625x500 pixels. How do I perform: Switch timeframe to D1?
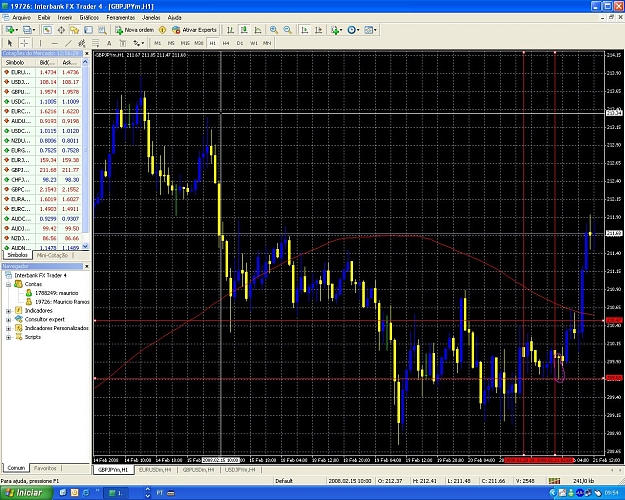240,43
